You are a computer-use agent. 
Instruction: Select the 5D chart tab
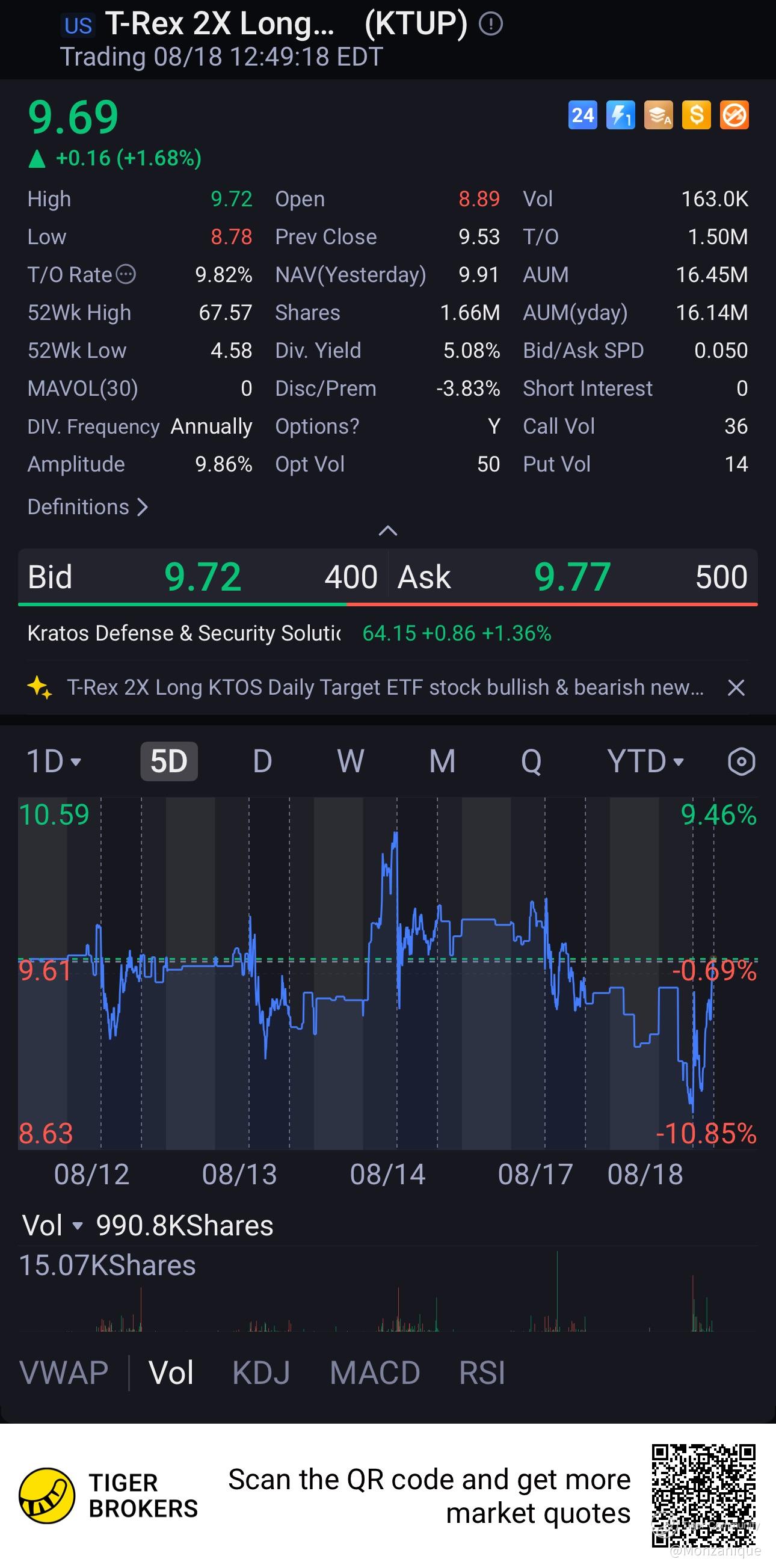click(169, 761)
